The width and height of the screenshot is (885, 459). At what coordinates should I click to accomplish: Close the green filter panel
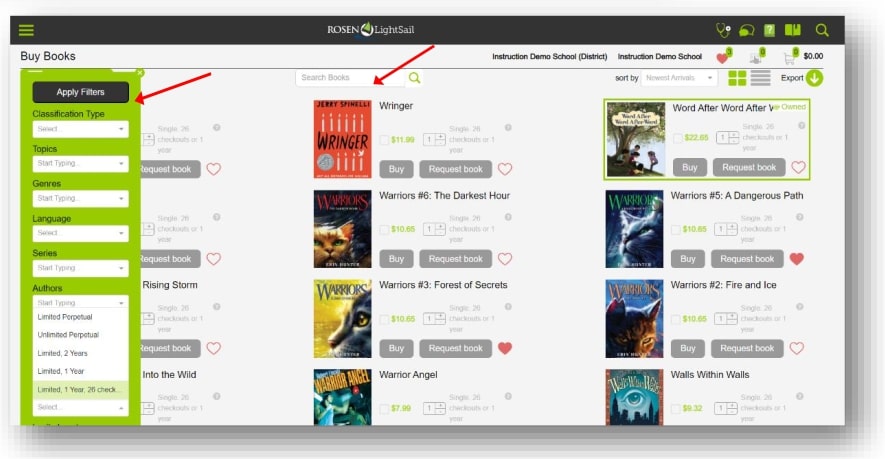click(140, 72)
